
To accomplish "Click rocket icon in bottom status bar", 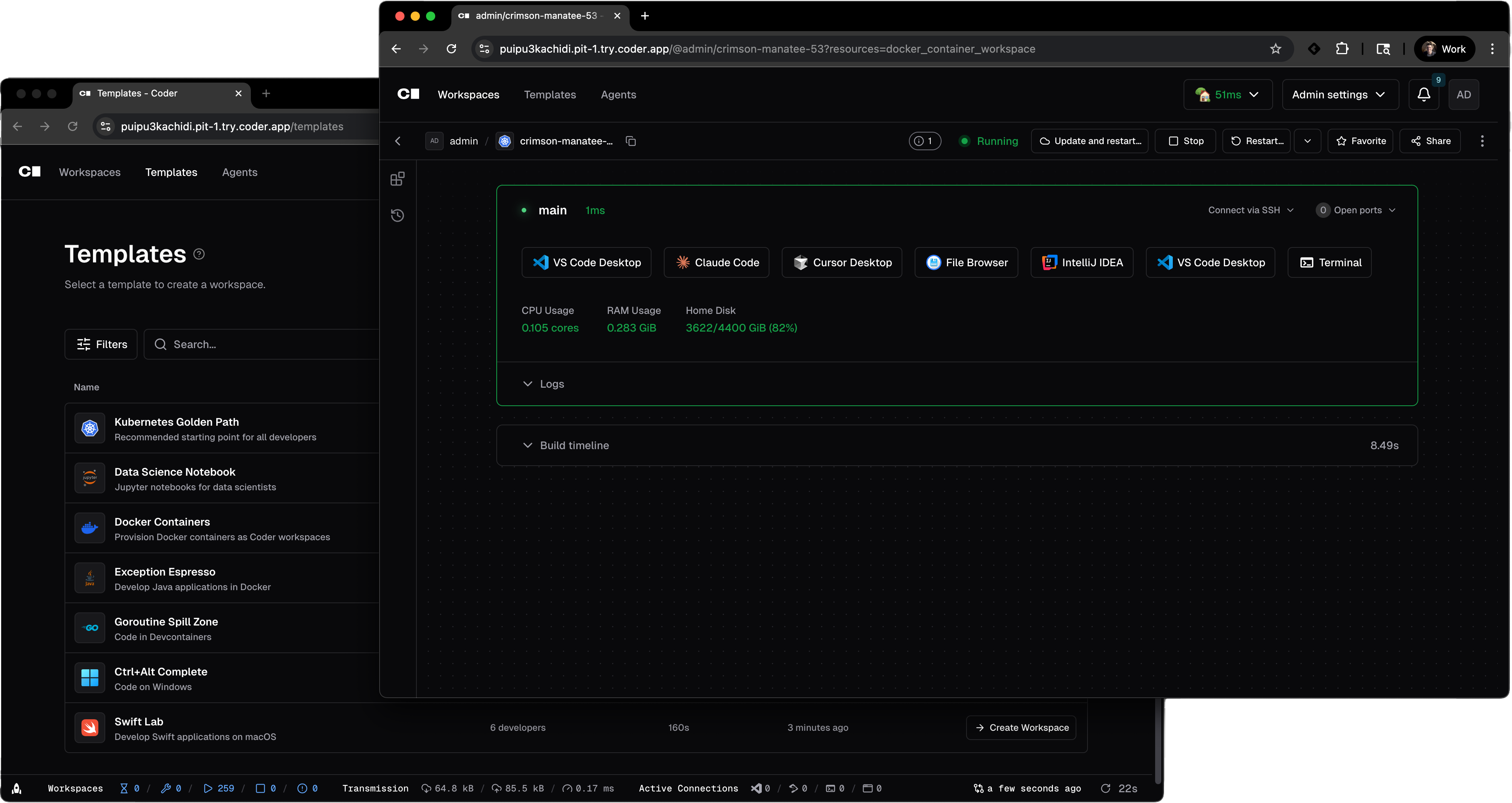I will [17, 788].
